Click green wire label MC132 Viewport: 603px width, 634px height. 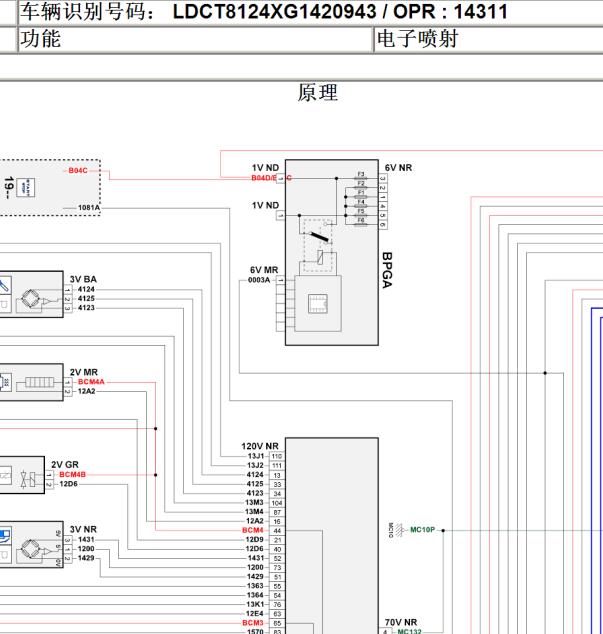(409, 631)
